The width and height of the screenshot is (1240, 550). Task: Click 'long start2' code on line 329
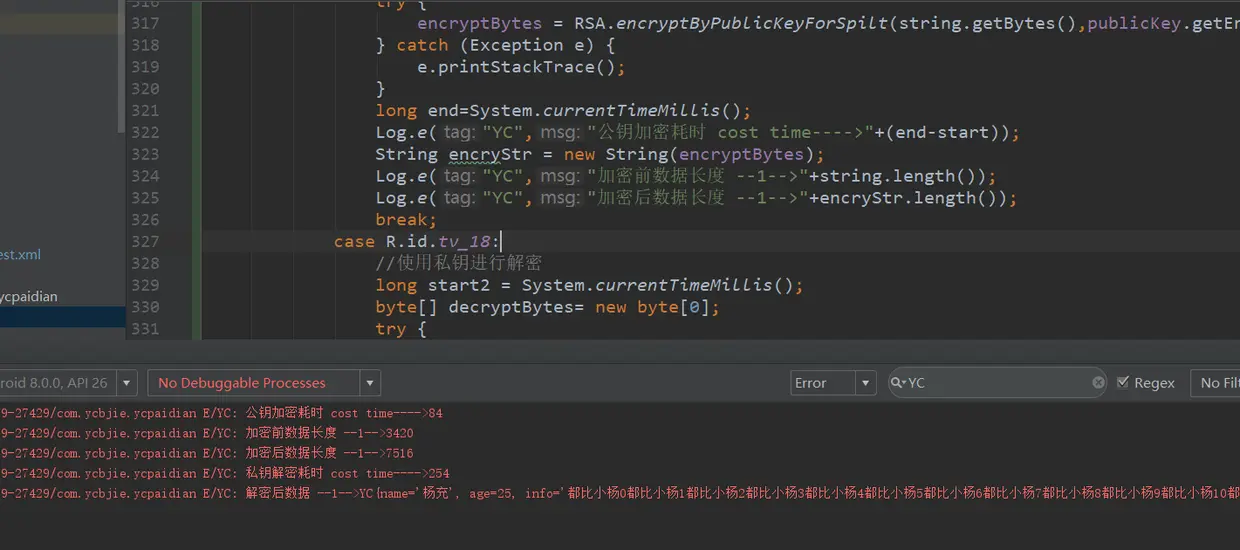[x=589, y=285]
